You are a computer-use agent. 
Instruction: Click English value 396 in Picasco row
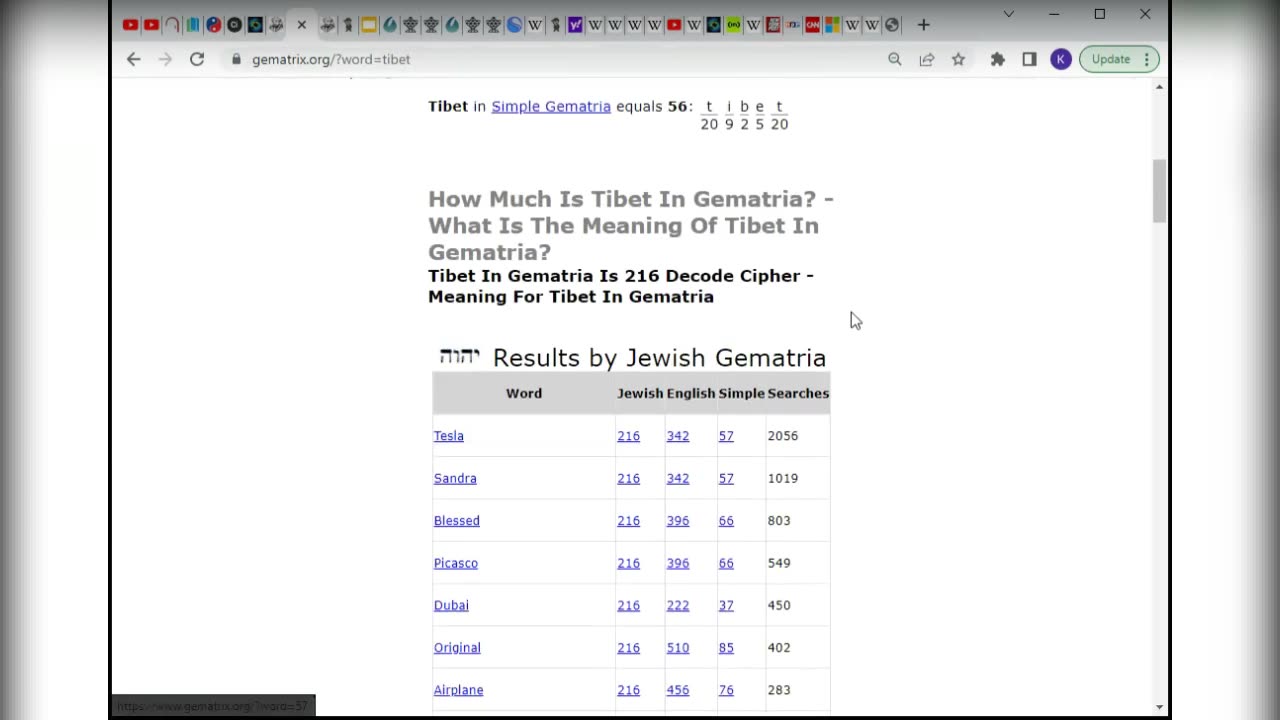coord(678,563)
